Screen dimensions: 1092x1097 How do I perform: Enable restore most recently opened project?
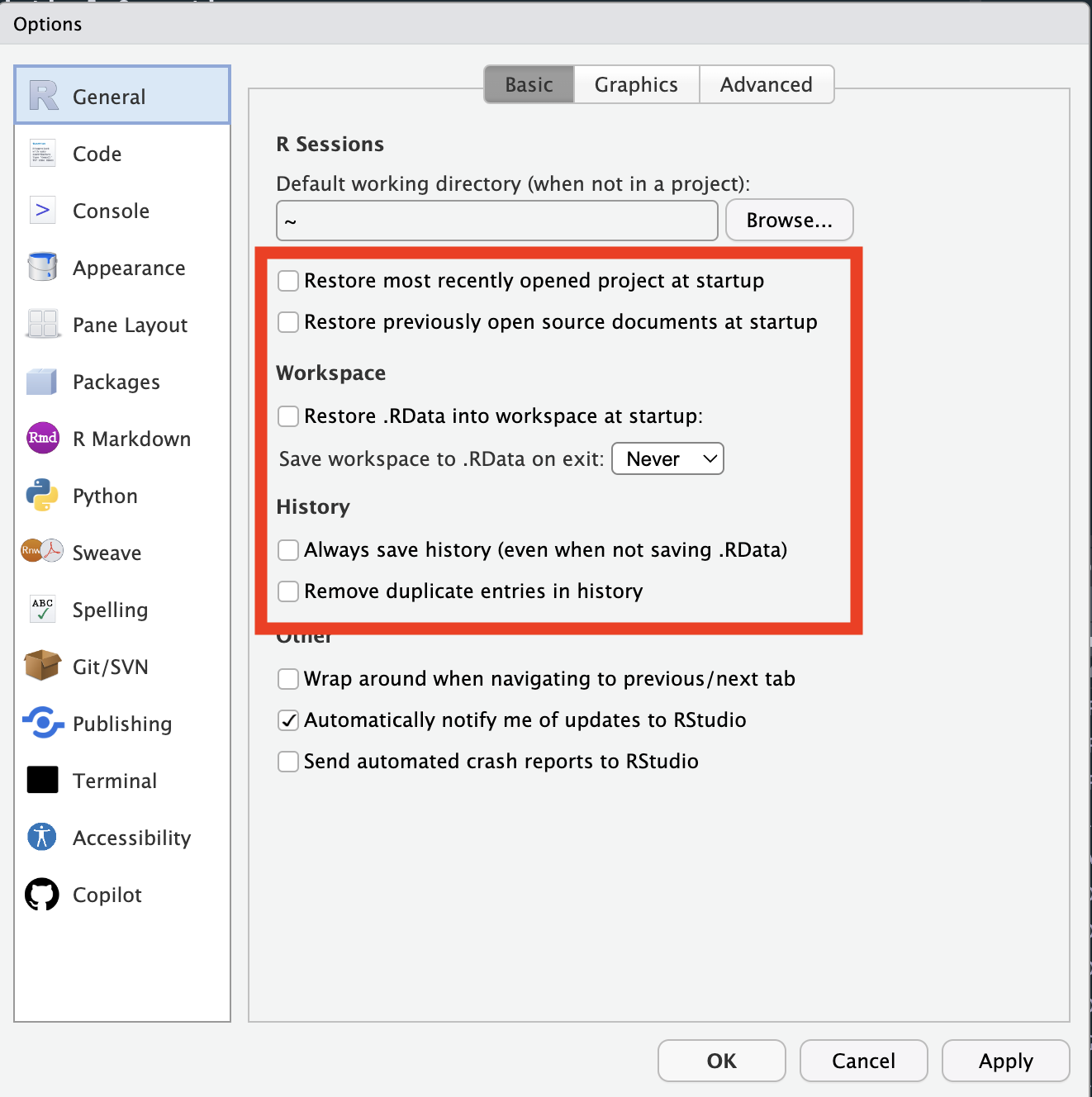coord(288,281)
